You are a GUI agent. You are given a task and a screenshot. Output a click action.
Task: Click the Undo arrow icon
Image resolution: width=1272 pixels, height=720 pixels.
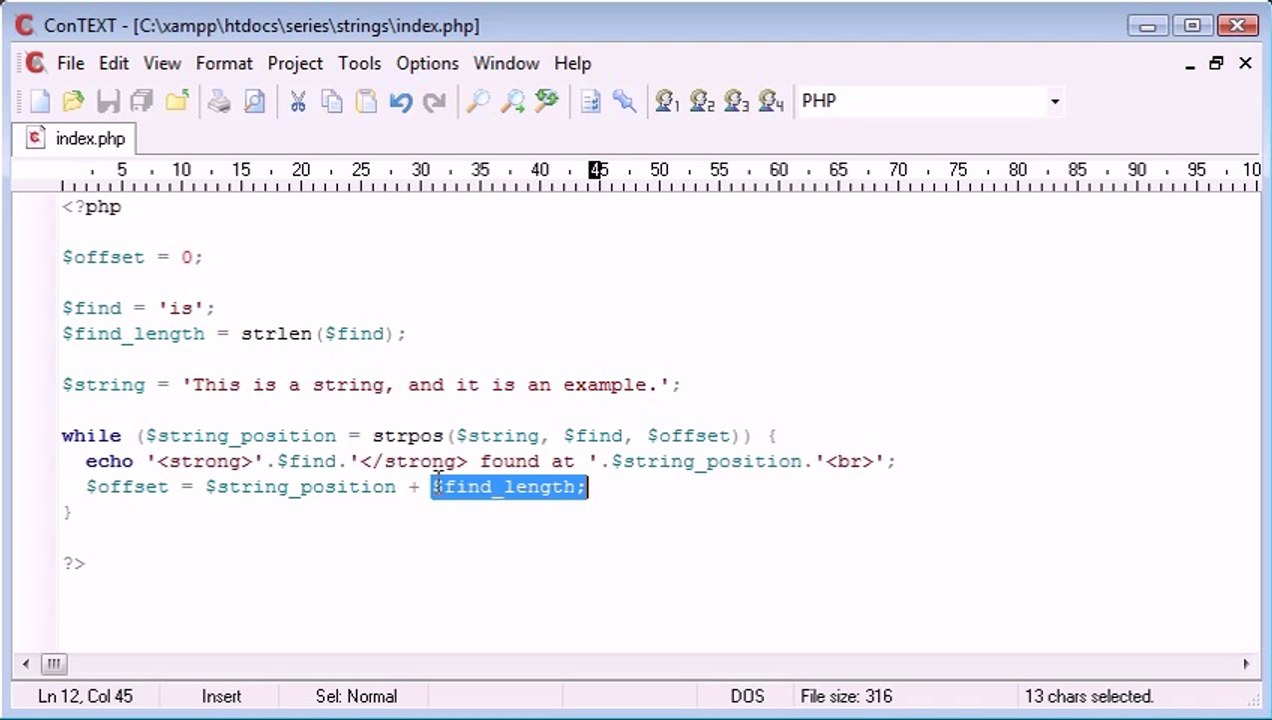tap(400, 101)
